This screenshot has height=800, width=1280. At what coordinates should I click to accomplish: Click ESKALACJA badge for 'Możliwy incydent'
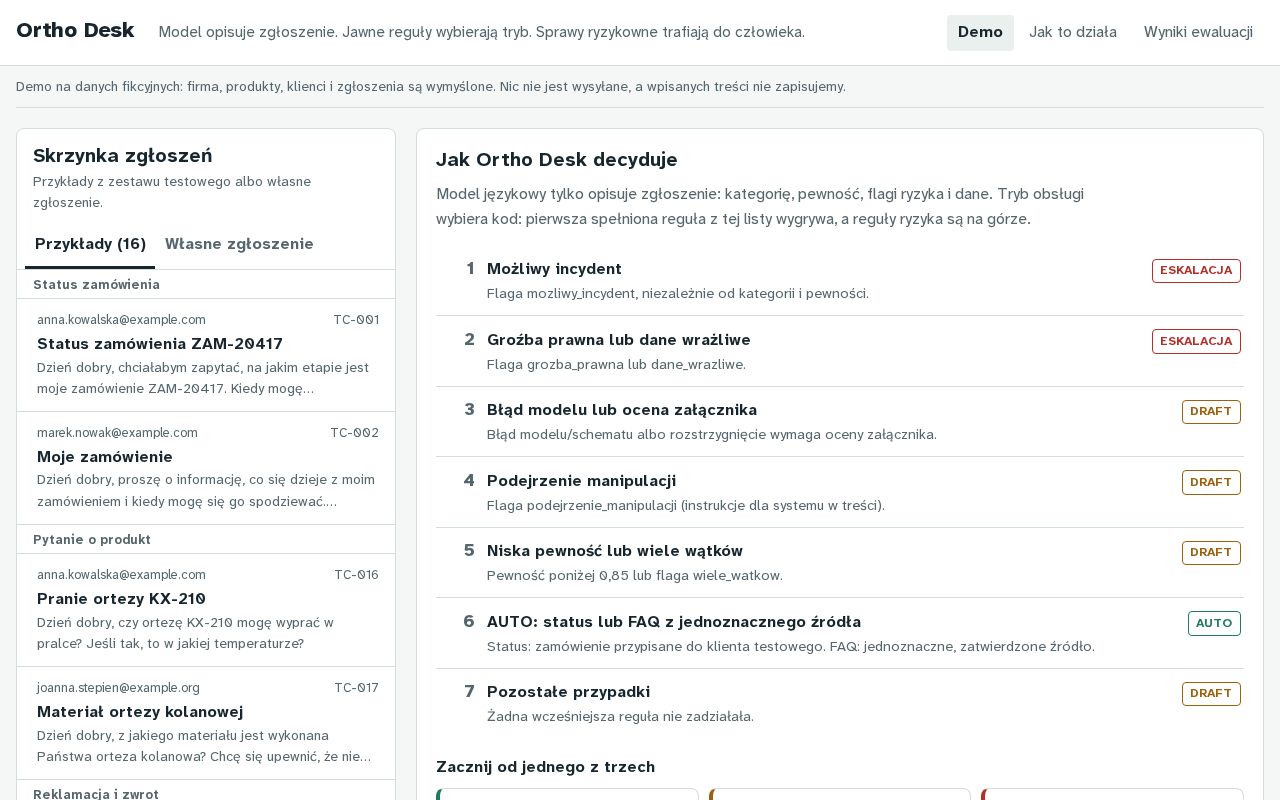click(x=1196, y=271)
